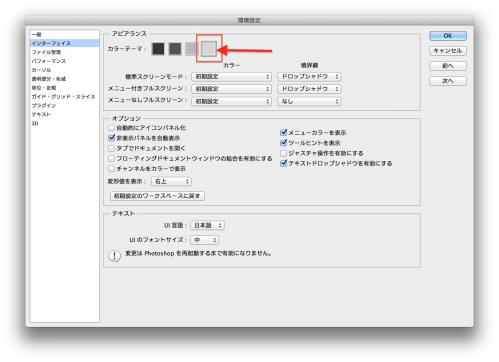The height and width of the screenshot is (362, 499).
Task: Open メニューなしフルスクリーン border dropdown showing なし
Action: (x=310, y=101)
